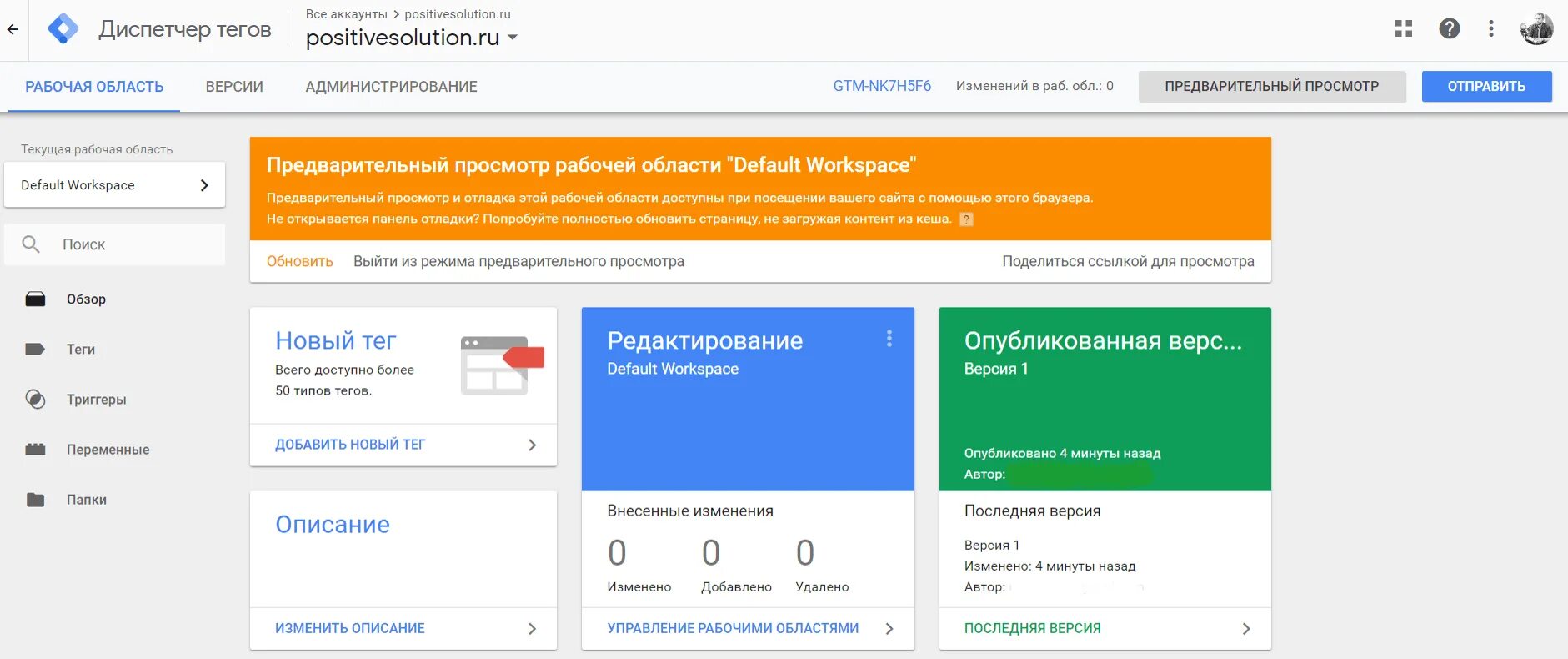Click Изменить описание link
The image size is (1568, 659).
[x=350, y=628]
